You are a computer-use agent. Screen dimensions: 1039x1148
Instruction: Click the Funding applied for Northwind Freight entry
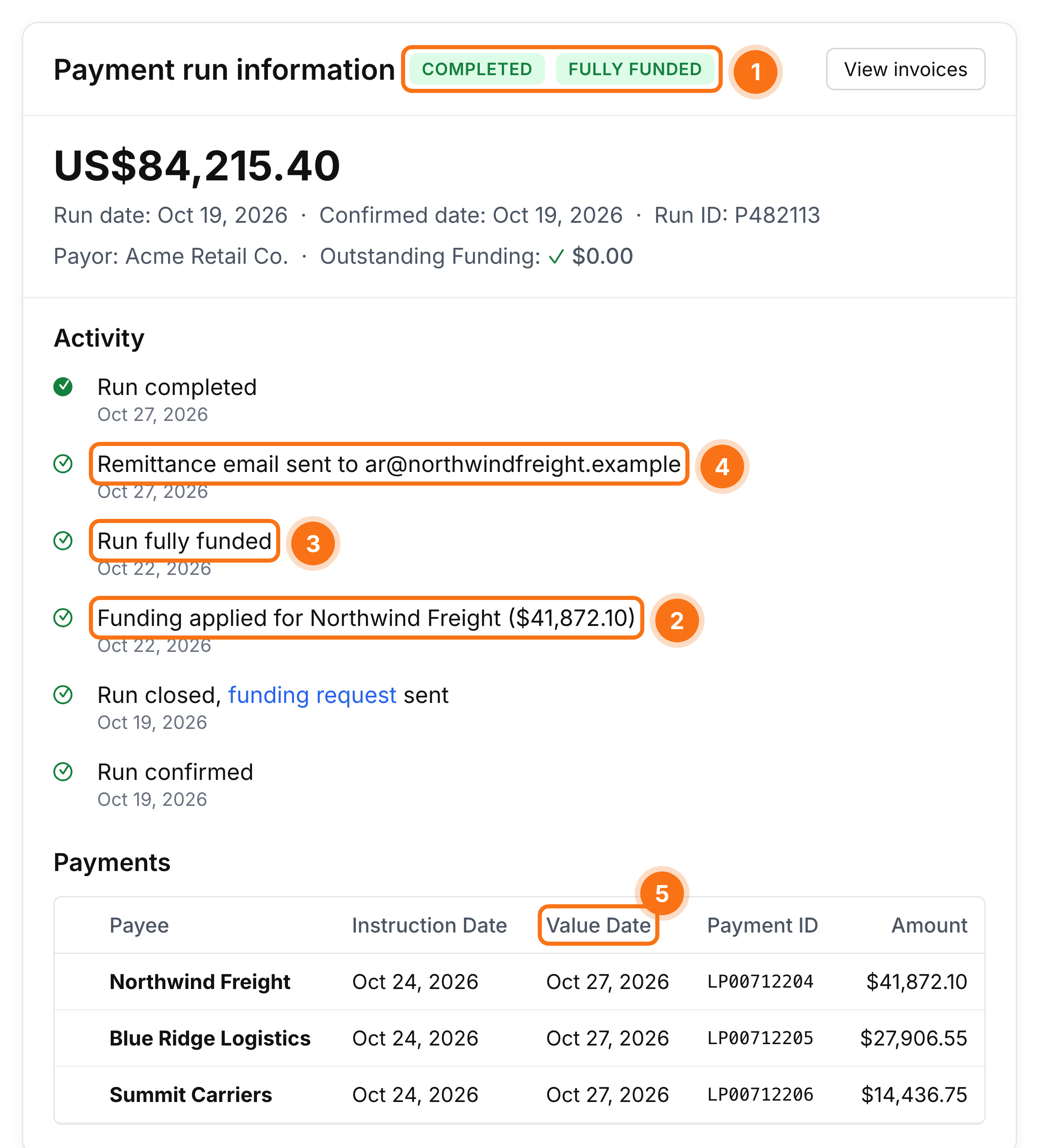click(366, 618)
